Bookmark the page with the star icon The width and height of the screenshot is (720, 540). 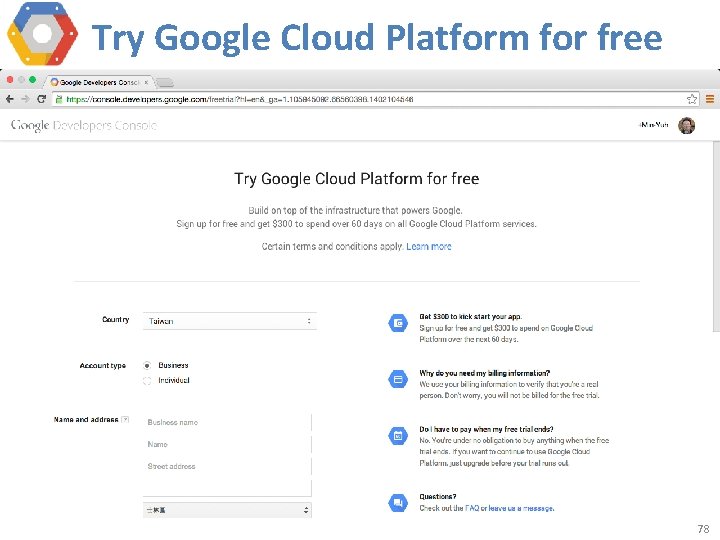tap(691, 99)
